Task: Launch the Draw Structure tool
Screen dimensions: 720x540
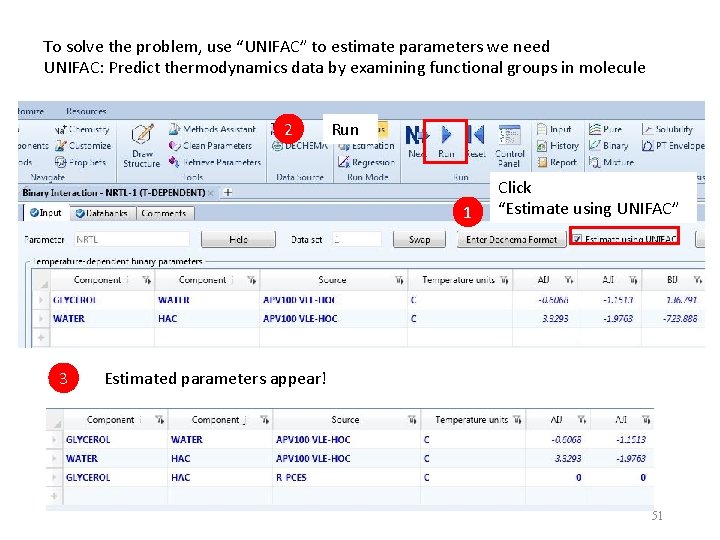Action: click(x=142, y=145)
